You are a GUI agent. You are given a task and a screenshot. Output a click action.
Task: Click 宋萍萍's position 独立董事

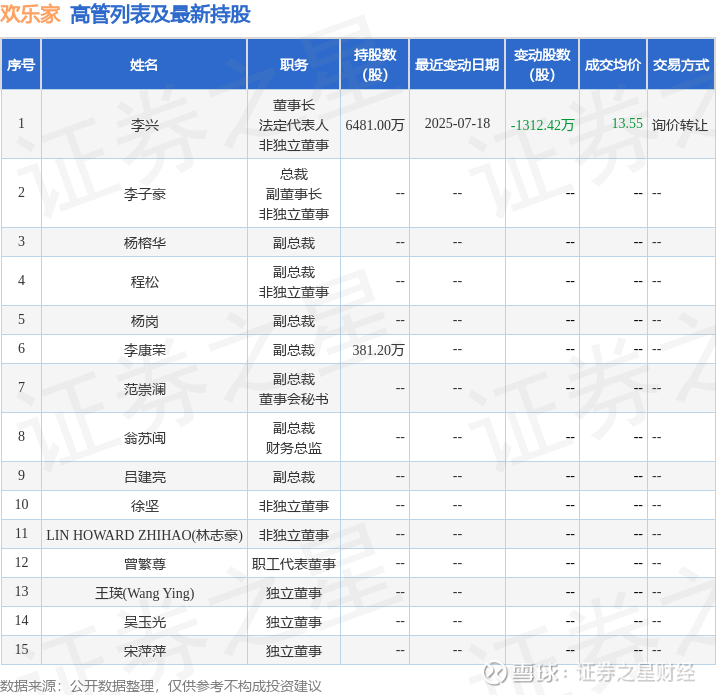pyautogui.click(x=294, y=651)
